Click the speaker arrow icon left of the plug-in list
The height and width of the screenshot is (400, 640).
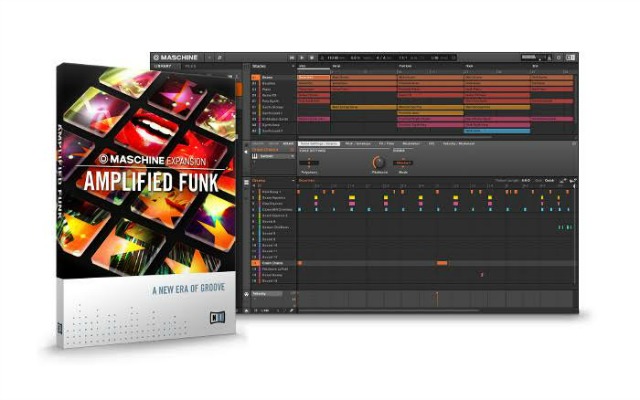(246, 152)
